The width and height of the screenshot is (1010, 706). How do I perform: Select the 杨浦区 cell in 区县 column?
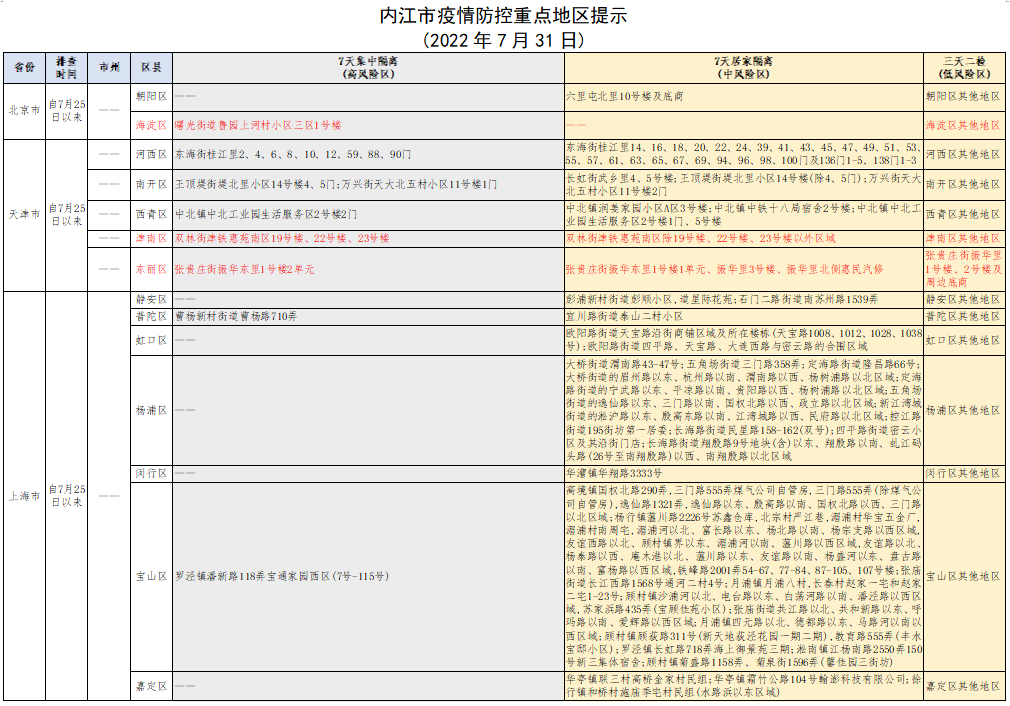(152, 410)
